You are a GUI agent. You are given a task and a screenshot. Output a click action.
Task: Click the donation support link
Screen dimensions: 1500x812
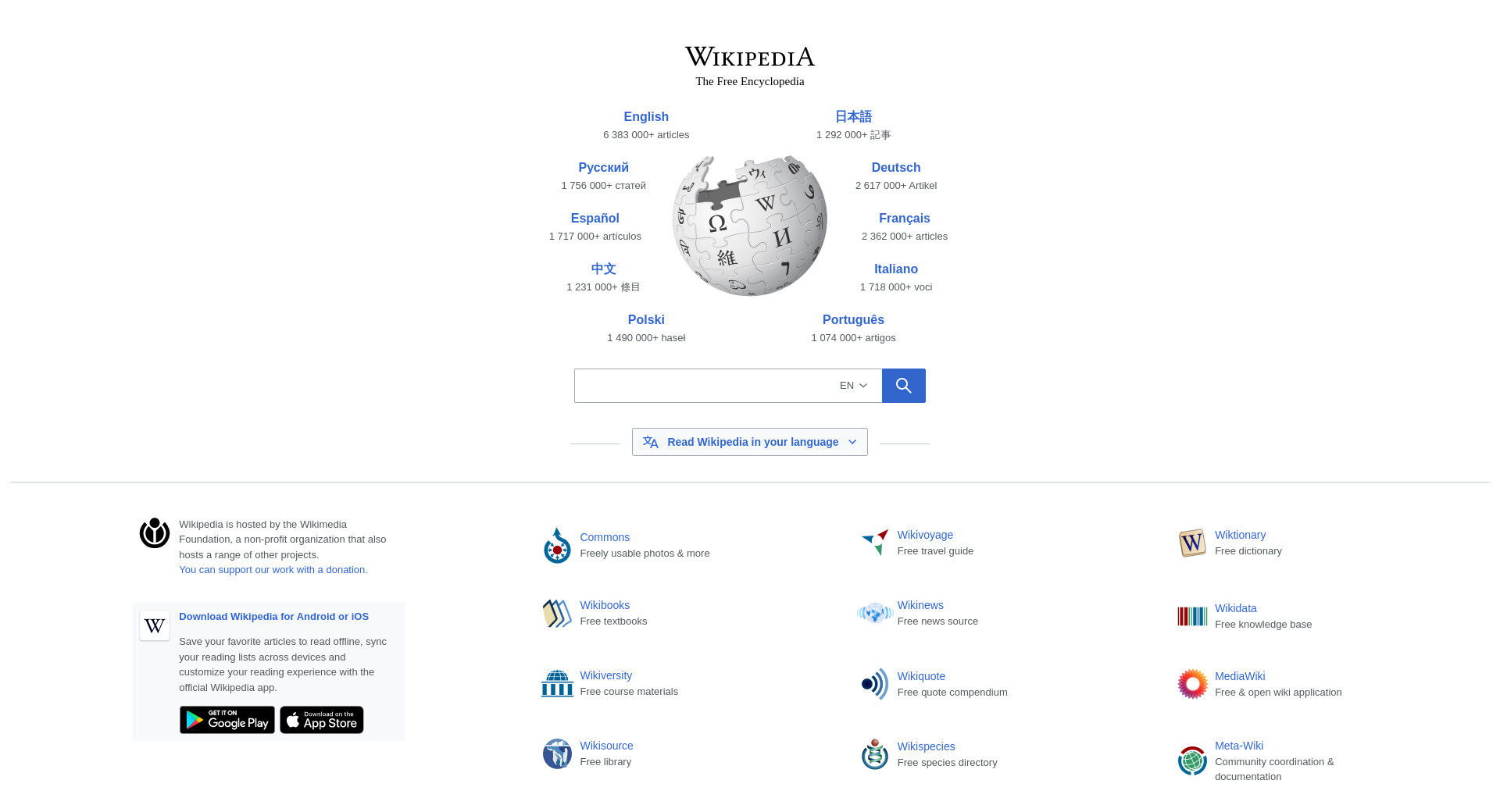[273, 570]
